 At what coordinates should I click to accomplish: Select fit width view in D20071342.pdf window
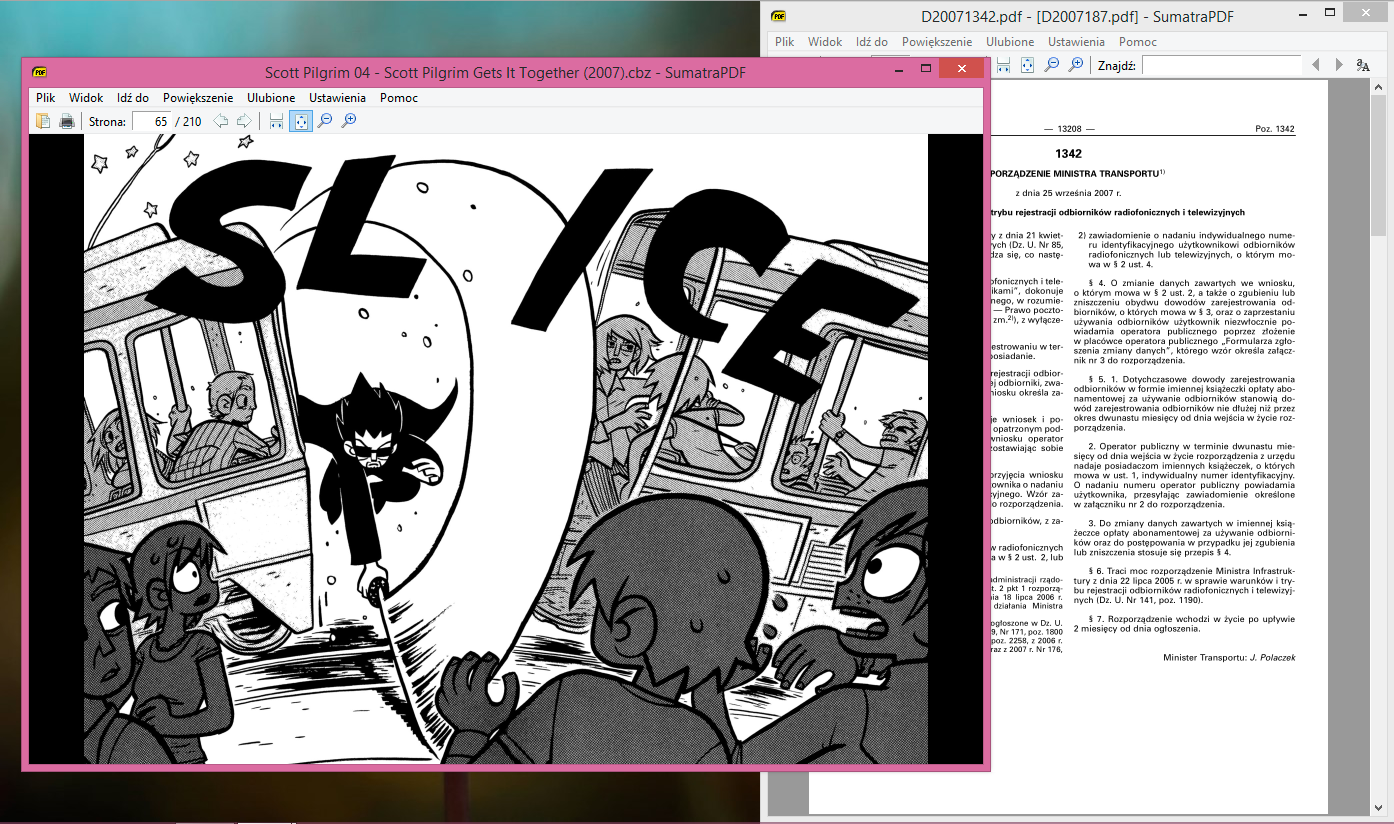tap(1004, 65)
